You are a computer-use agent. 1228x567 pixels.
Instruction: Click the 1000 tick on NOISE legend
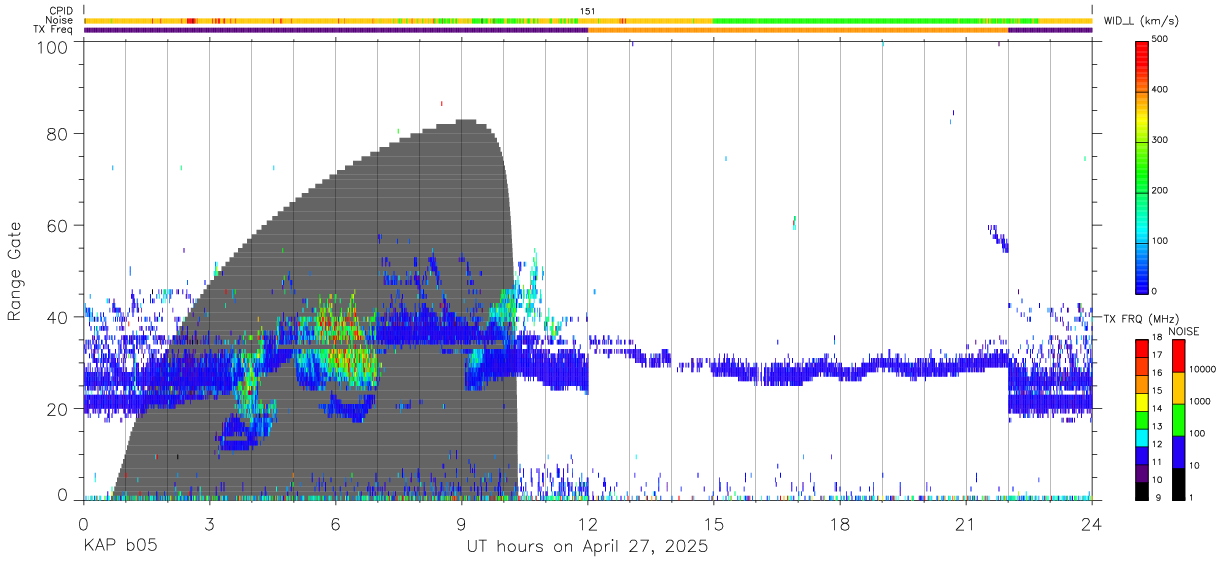click(1198, 400)
